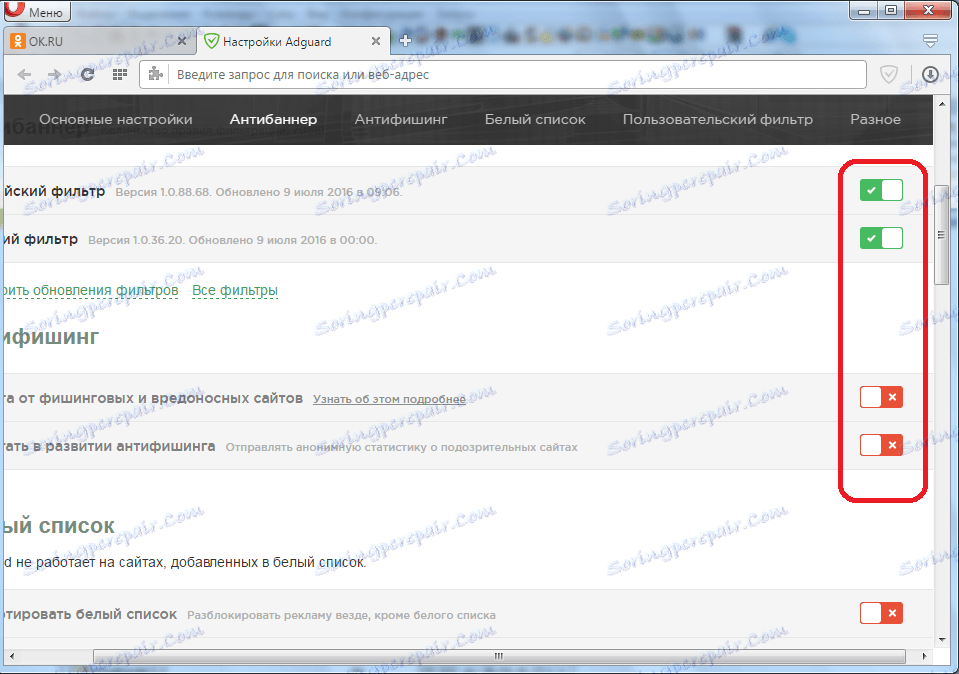Click the vertical scrollbar thumb
Screen dimensions: 959x674
tap(941, 235)
